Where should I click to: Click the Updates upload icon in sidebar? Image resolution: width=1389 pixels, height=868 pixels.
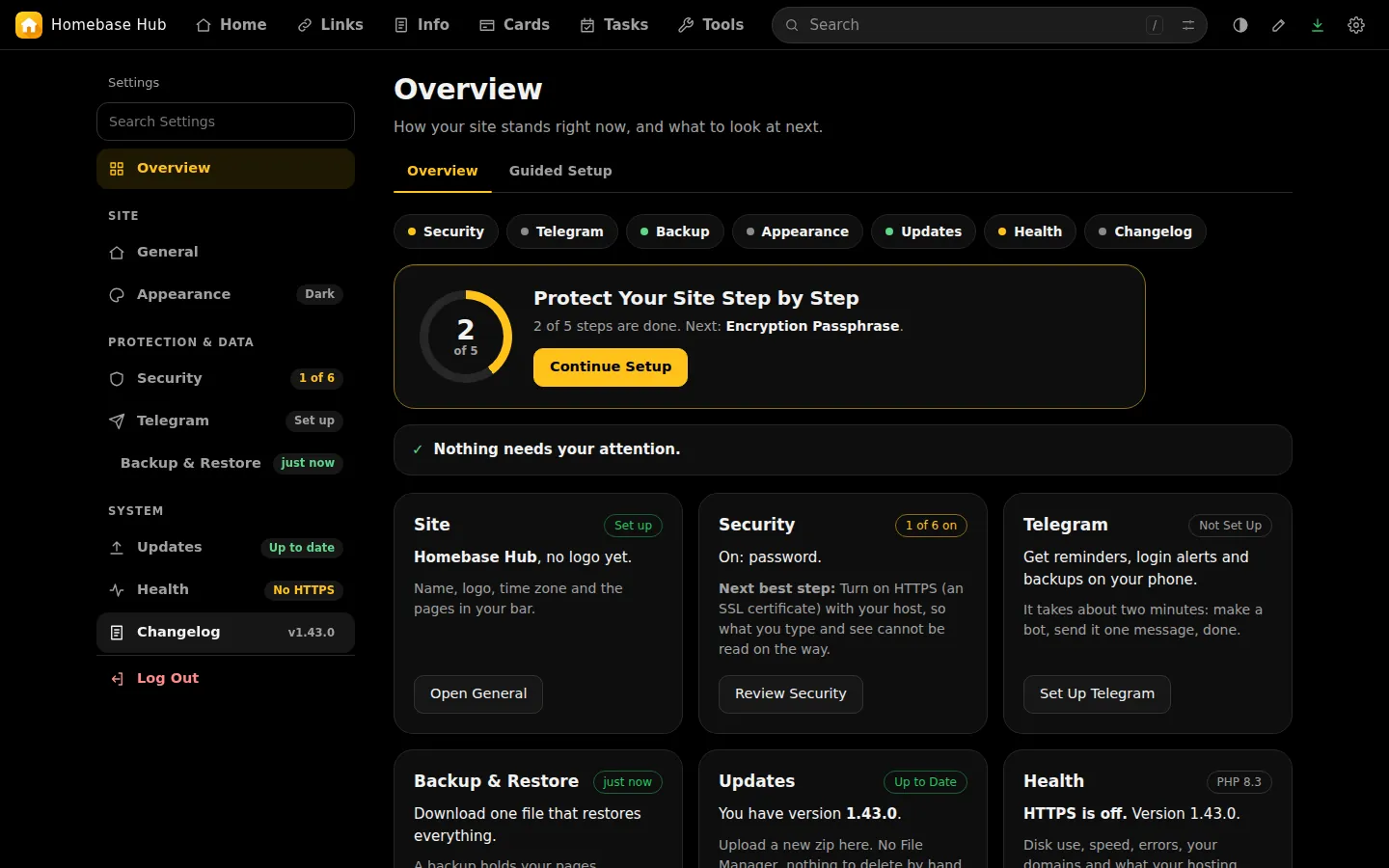point(117,548)
